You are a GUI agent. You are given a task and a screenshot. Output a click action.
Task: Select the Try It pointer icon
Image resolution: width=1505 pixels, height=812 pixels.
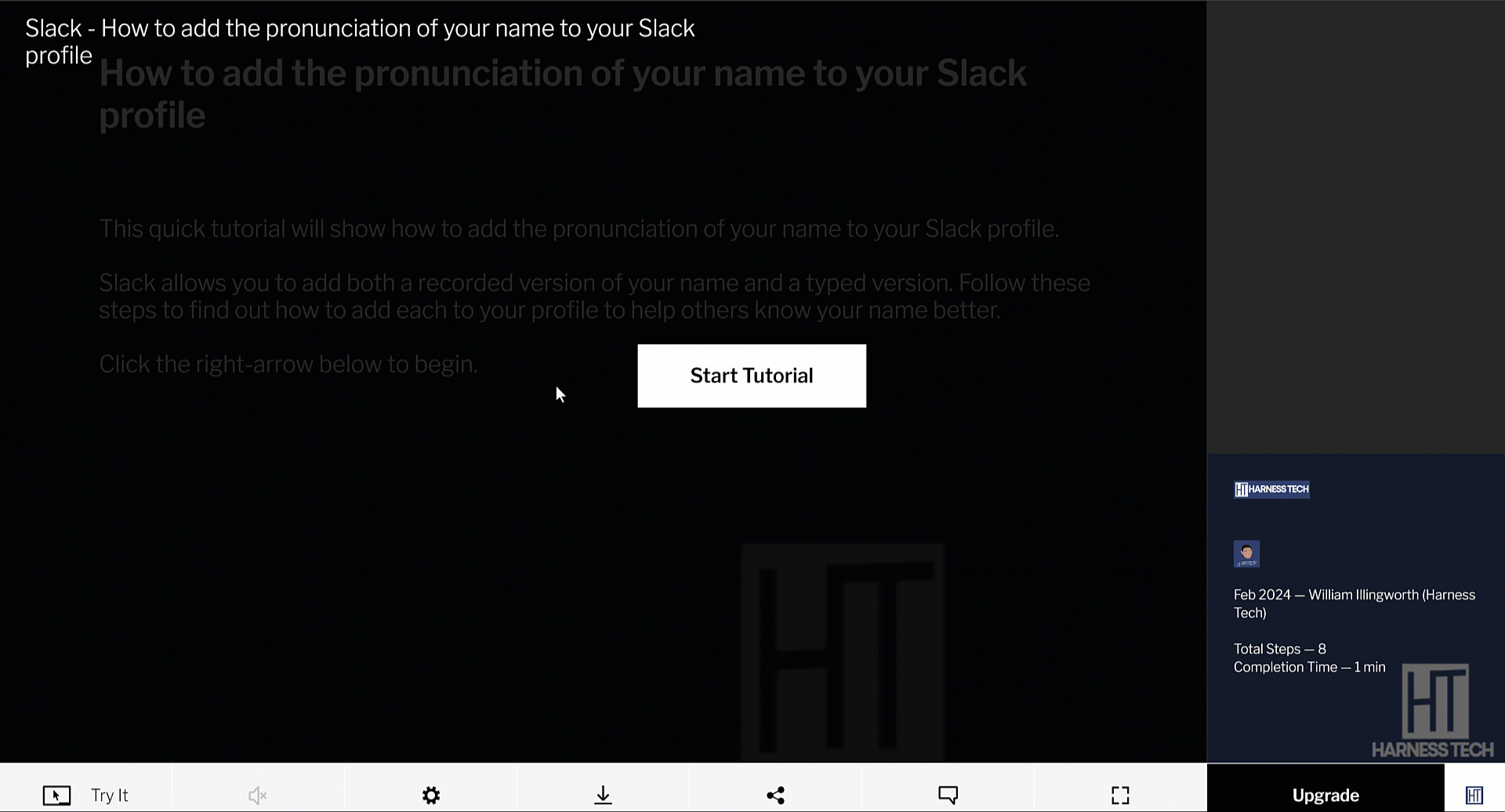coord(56,794)
